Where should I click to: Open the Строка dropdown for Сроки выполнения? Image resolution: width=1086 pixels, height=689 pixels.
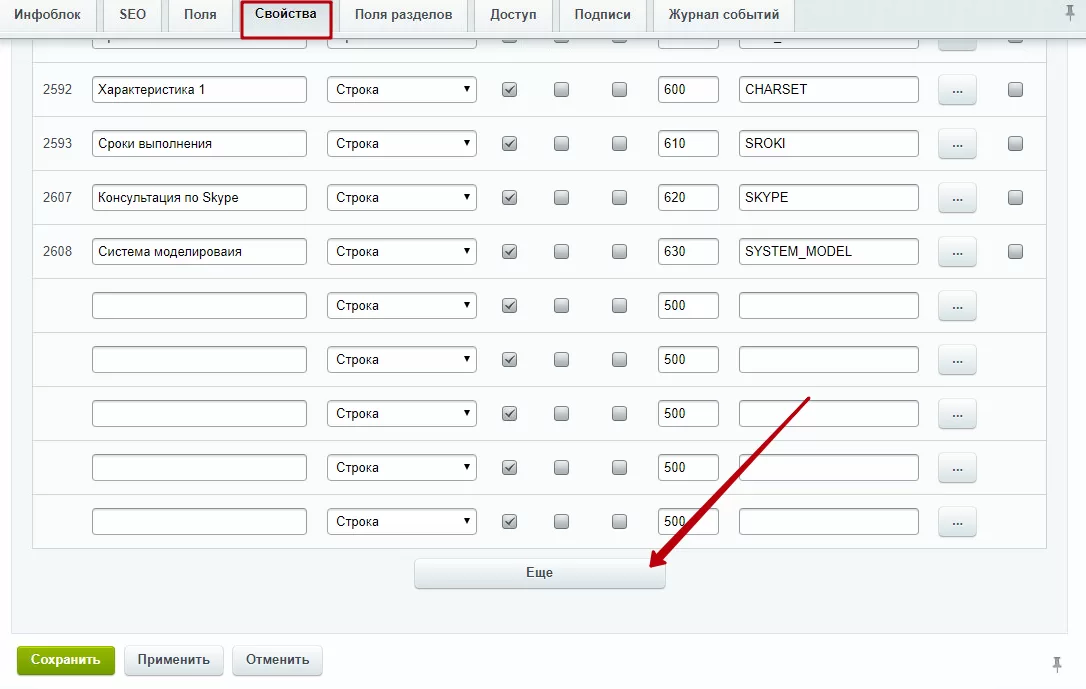402,143
